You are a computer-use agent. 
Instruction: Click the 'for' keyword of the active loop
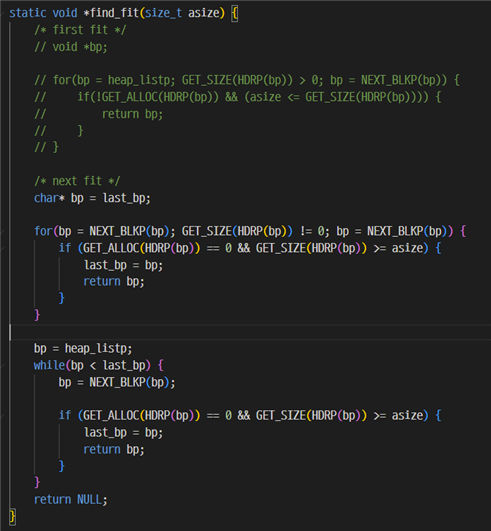(x=43, y=231)
